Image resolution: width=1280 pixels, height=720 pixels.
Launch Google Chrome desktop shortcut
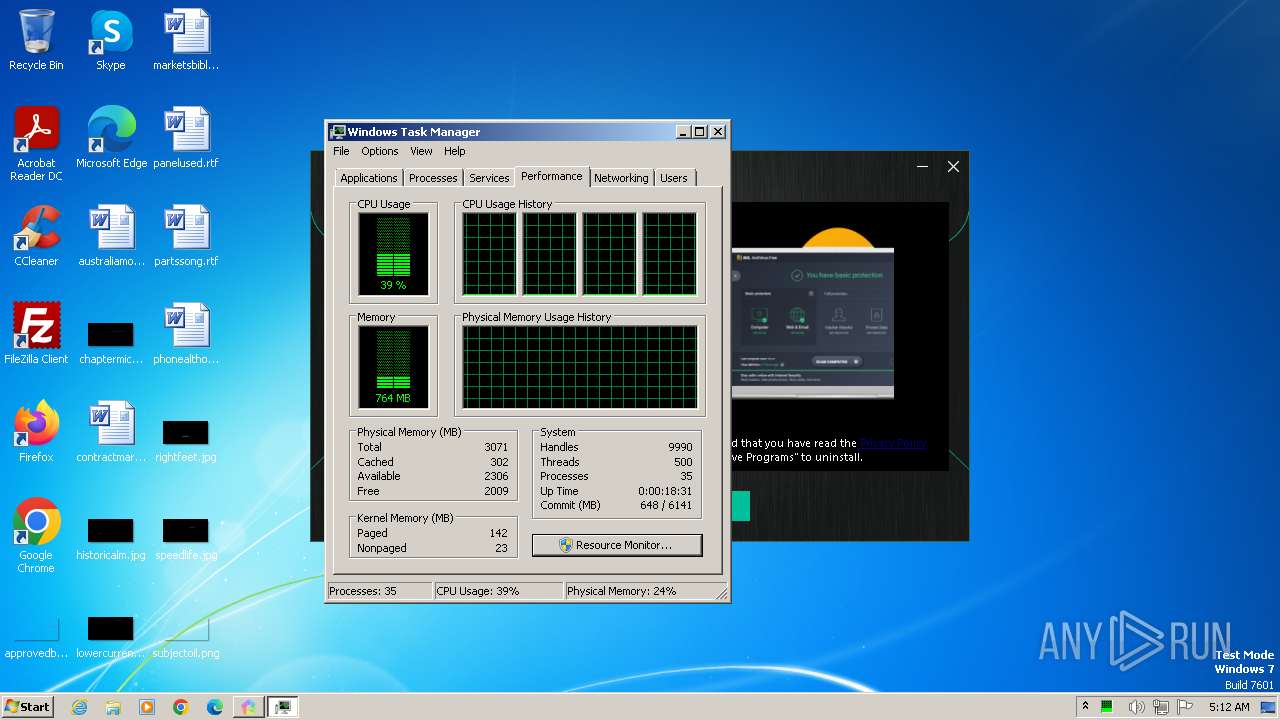36,536
